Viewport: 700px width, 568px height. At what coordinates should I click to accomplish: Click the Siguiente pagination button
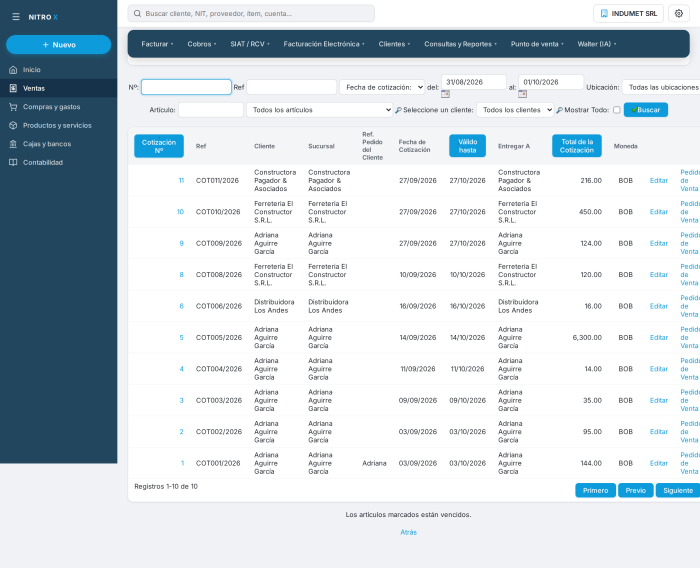pyautogui.click(x=678, y=490)
